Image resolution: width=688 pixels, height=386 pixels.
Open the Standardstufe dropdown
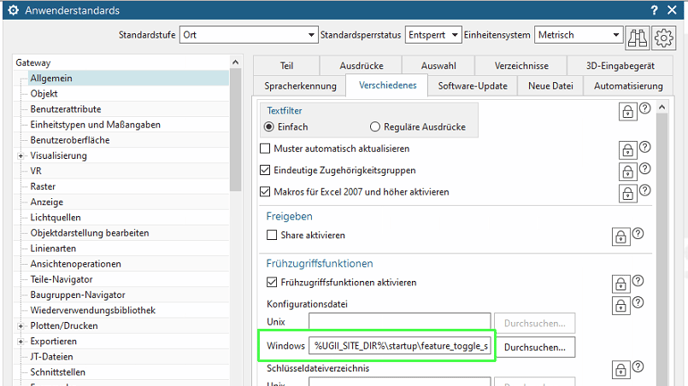[x=248, y=35]
